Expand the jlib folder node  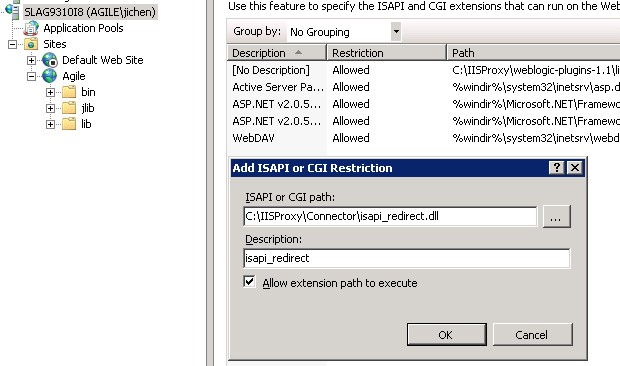tap(50, 108)
